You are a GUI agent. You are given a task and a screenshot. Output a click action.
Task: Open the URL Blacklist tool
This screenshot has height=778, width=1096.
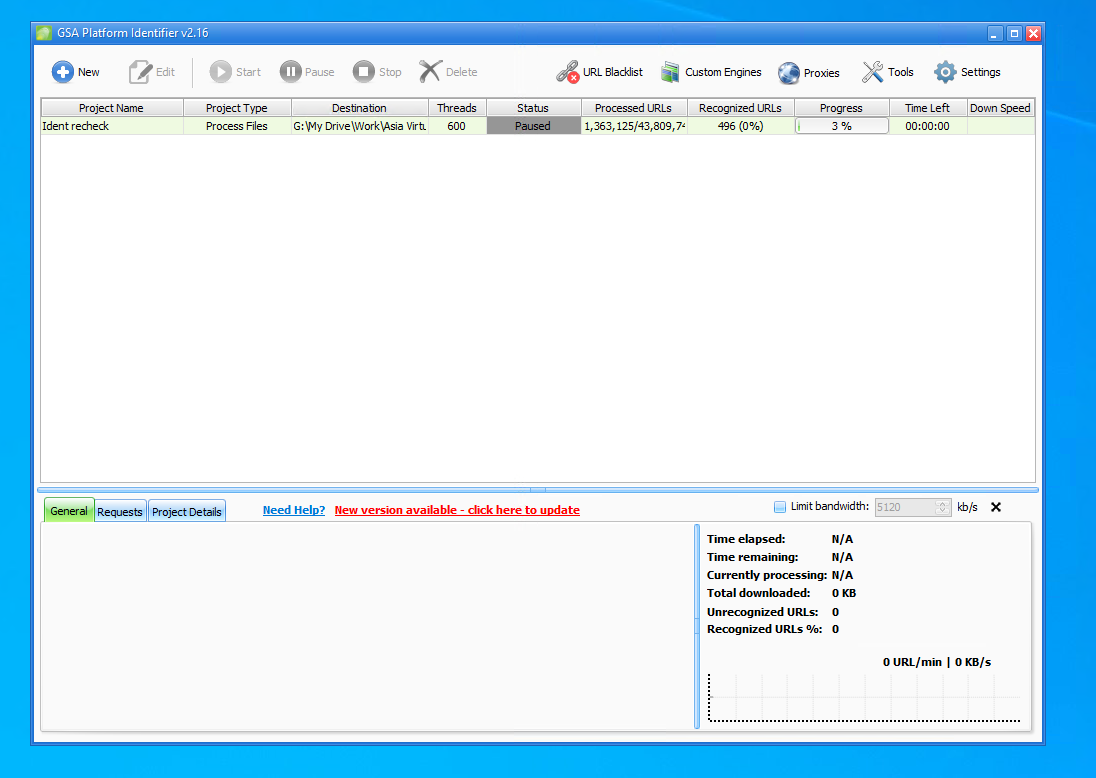click(568, 72)
